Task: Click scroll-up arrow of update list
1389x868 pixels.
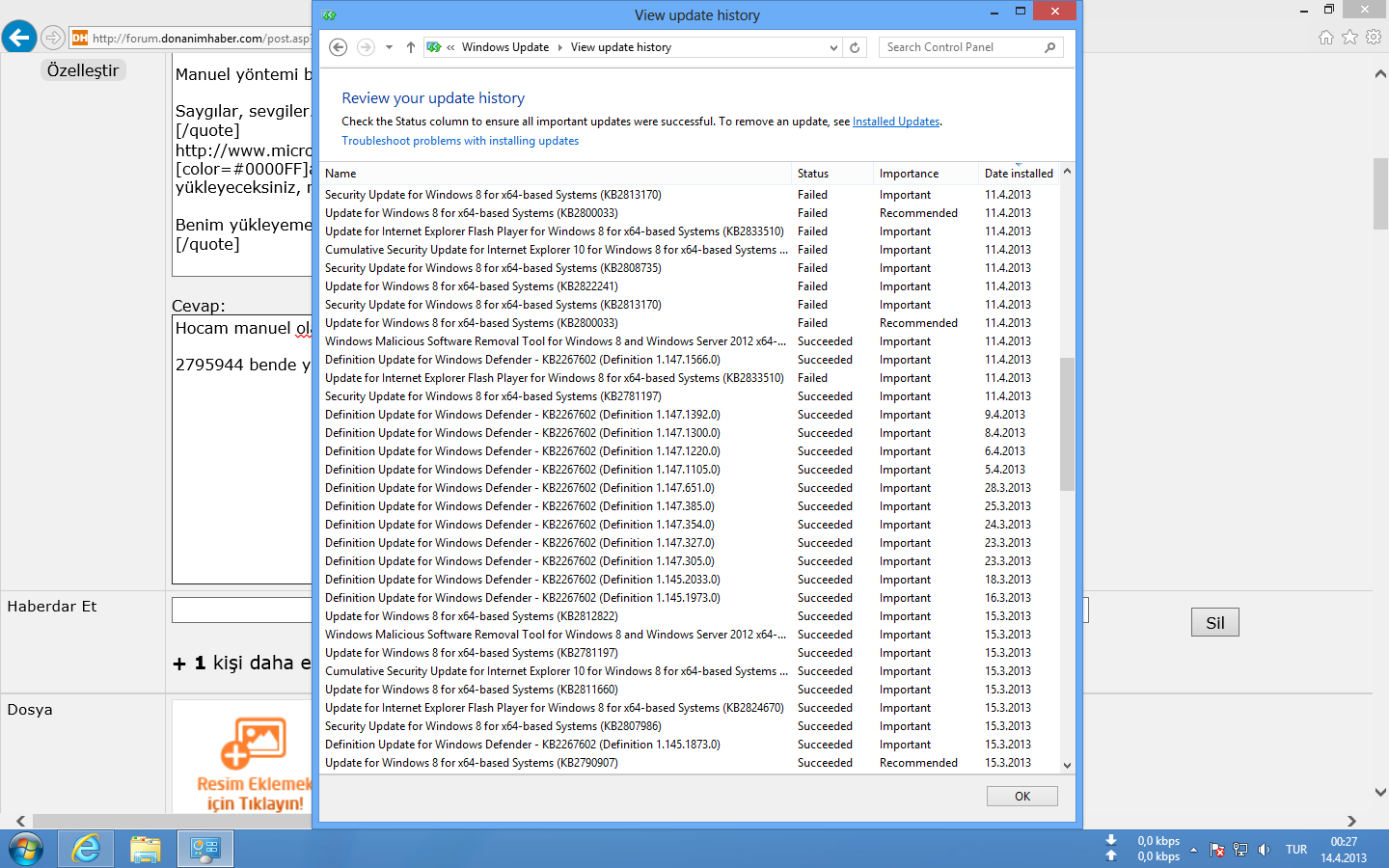Action: coord(1067,172)
